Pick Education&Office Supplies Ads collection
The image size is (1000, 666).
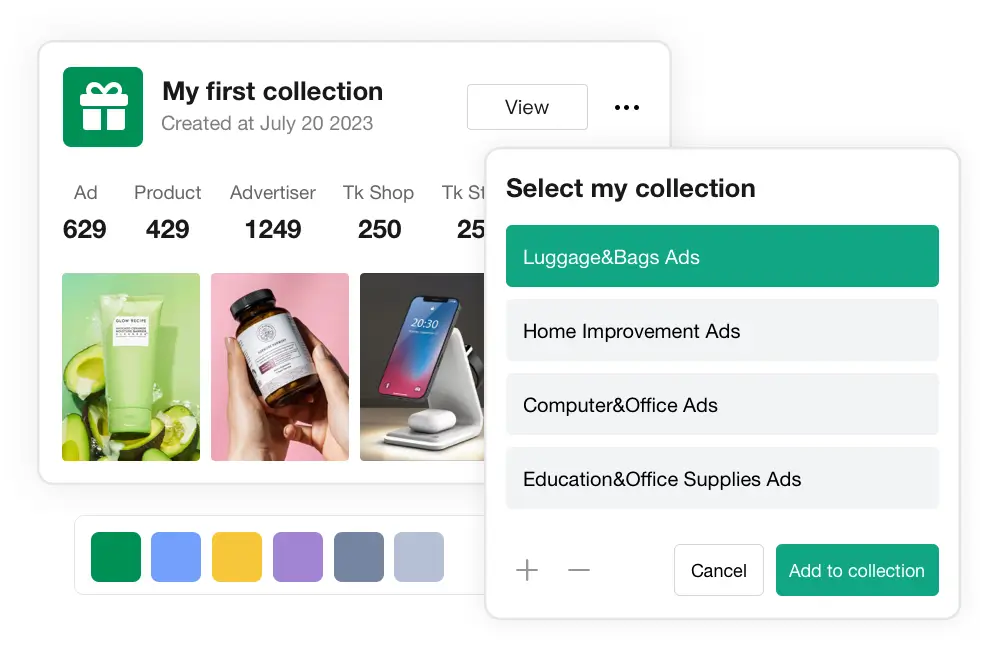tap(722, 479)
